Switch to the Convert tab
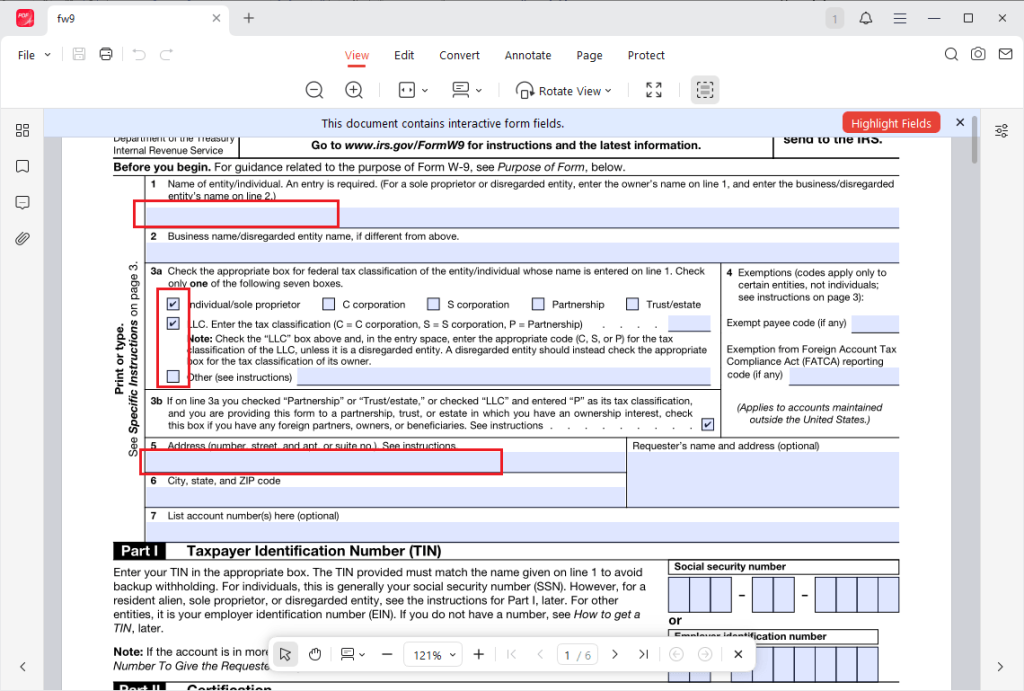The height and width of the screenshot is (691, 1024). 459,56
